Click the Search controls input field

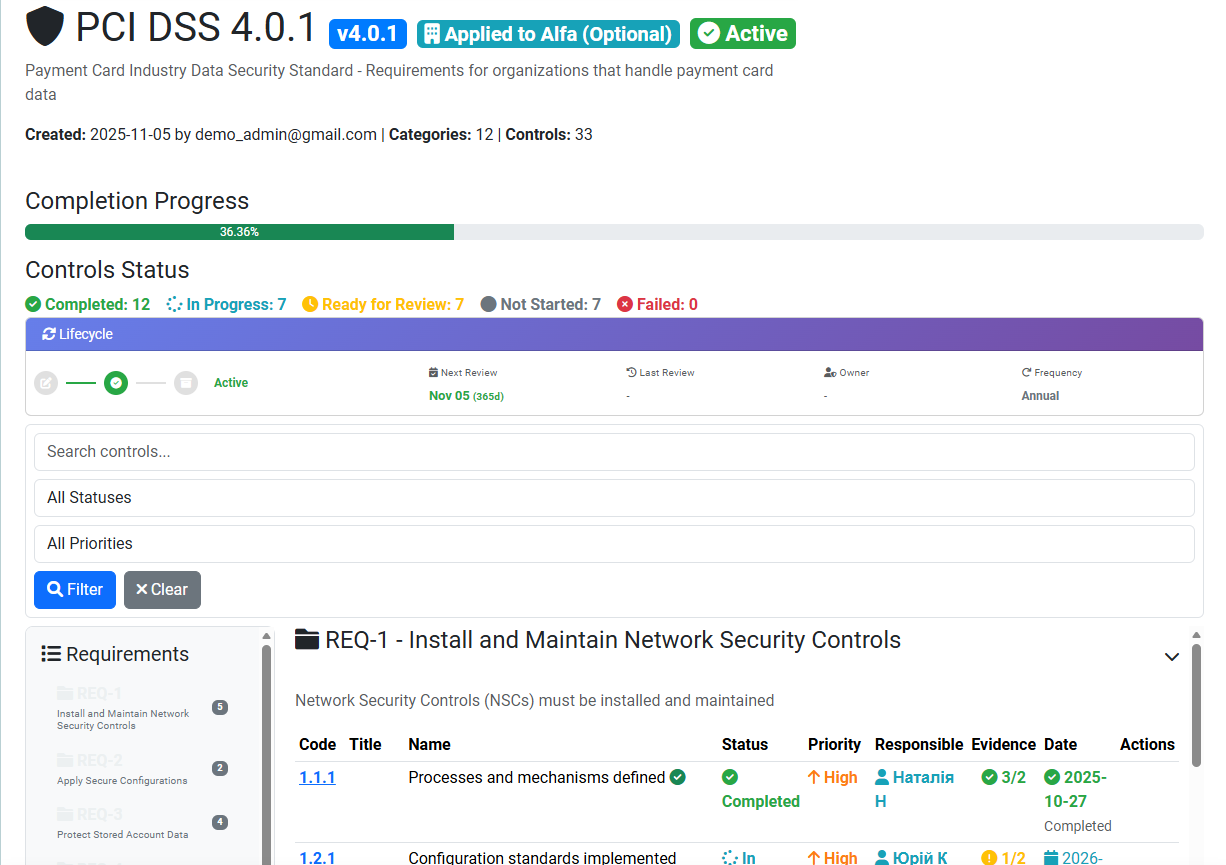pos(614,452)
